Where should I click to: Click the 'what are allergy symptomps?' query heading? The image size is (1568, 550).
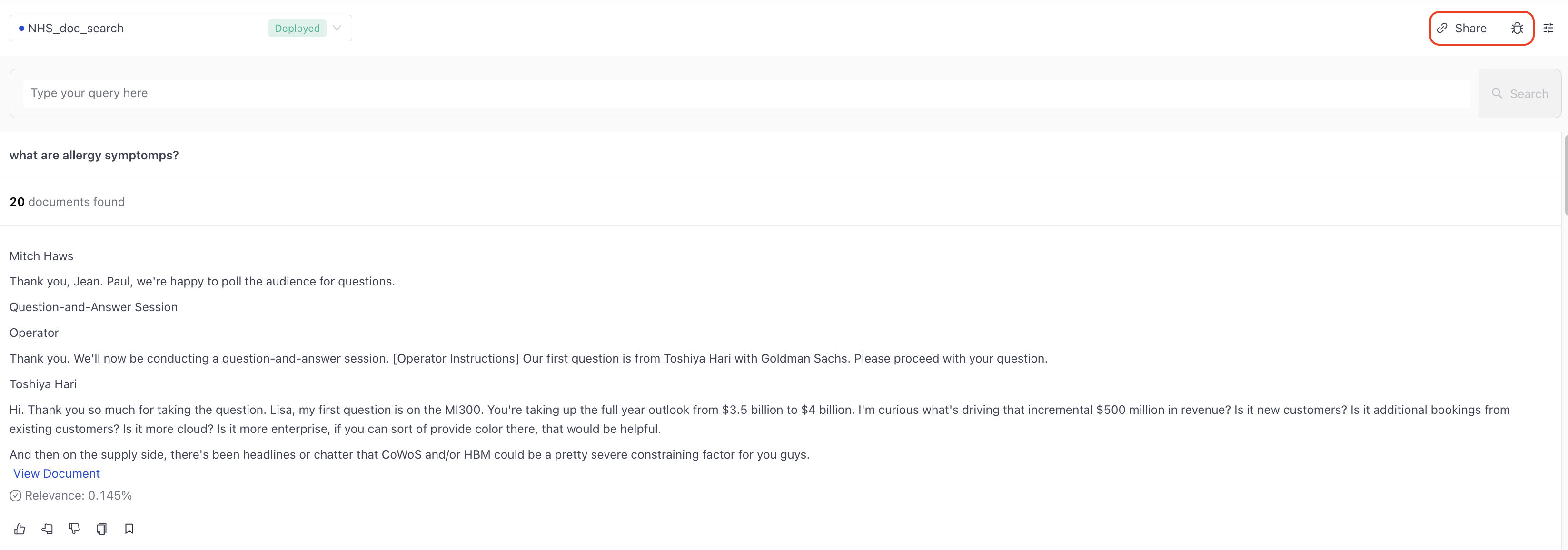coord(94,155)
